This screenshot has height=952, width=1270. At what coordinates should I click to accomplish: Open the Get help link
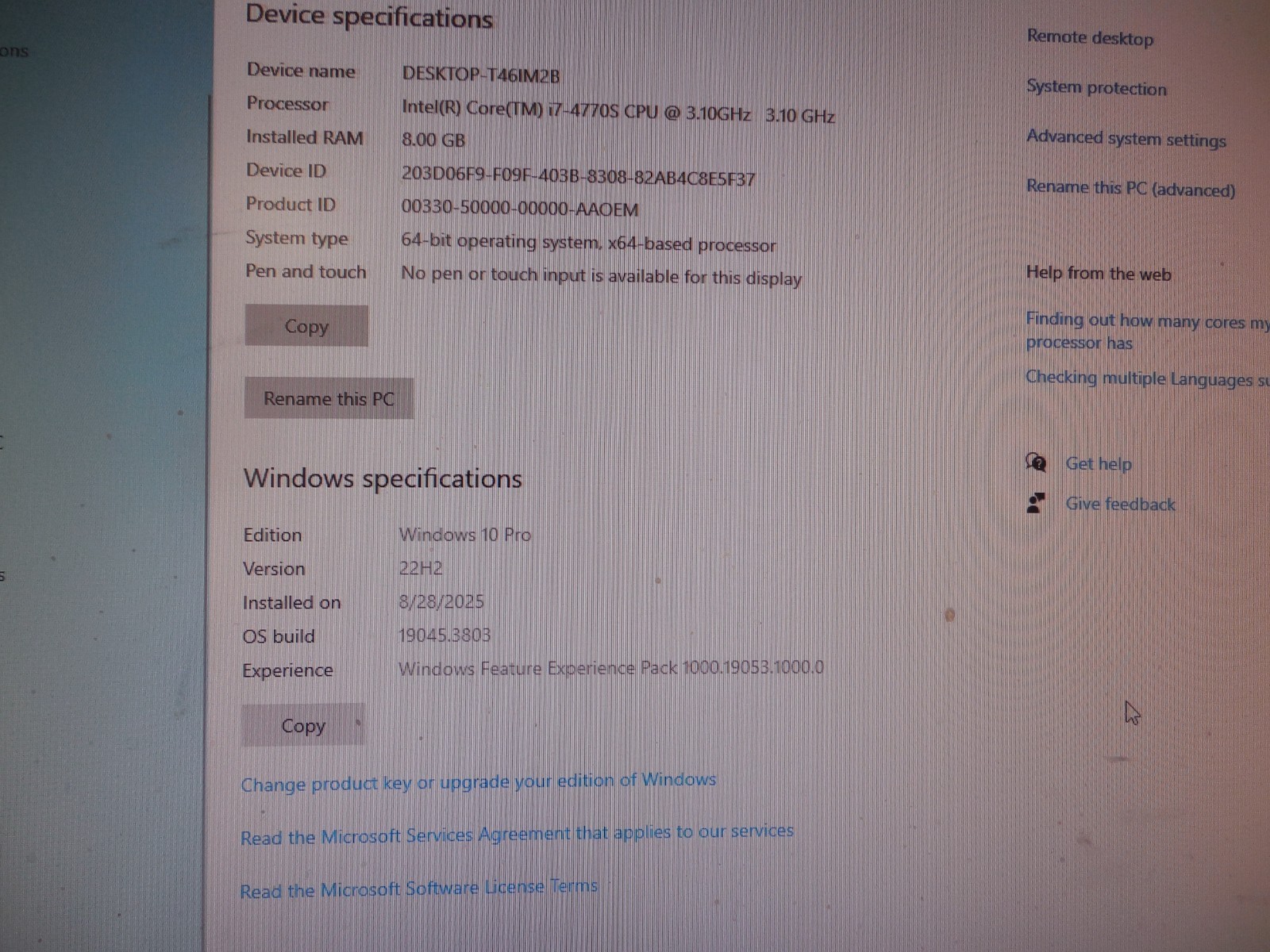[x=1099, y=463]
